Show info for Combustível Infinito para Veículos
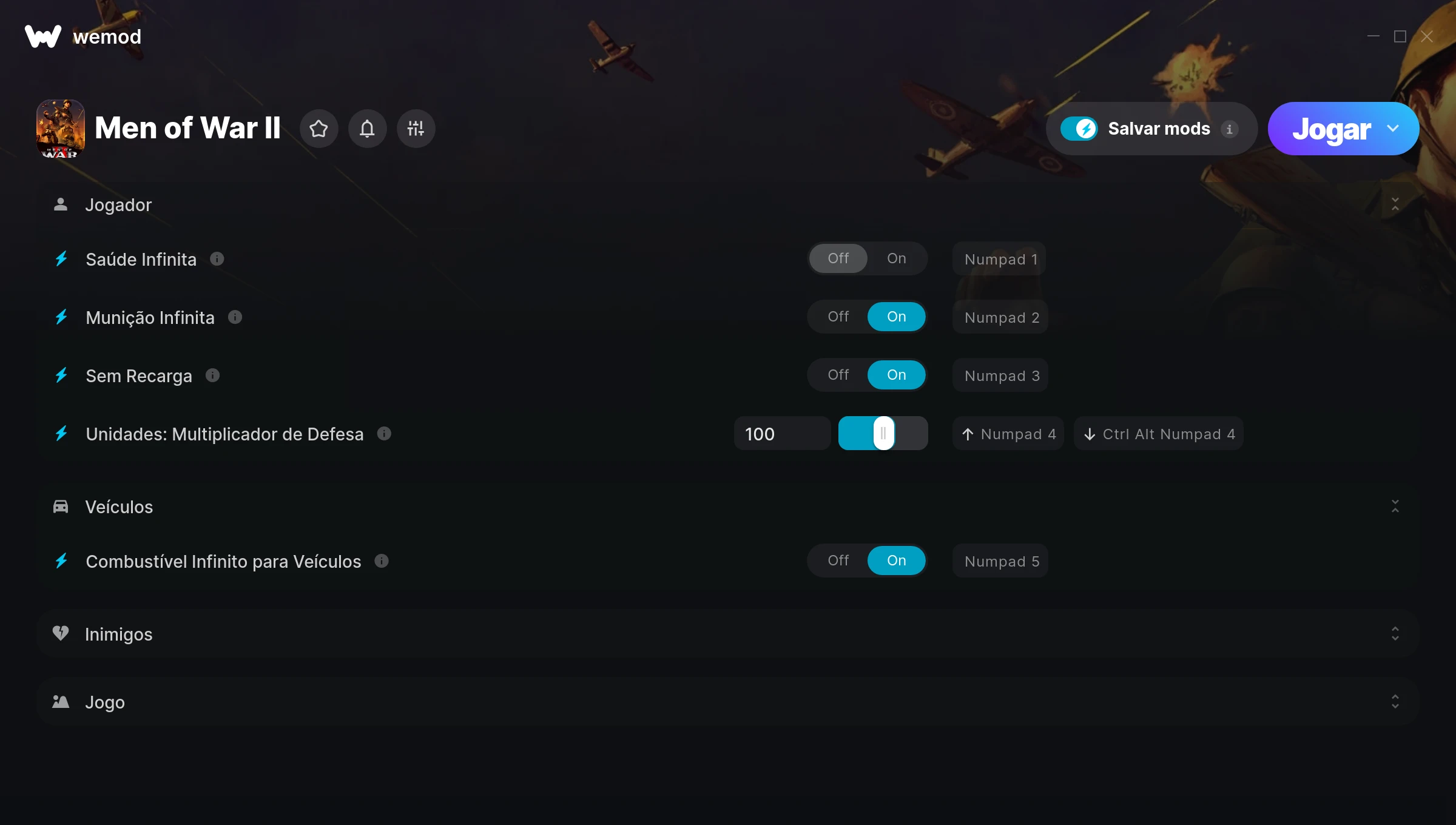The image size is (1456, 825). tap(382, 561)
